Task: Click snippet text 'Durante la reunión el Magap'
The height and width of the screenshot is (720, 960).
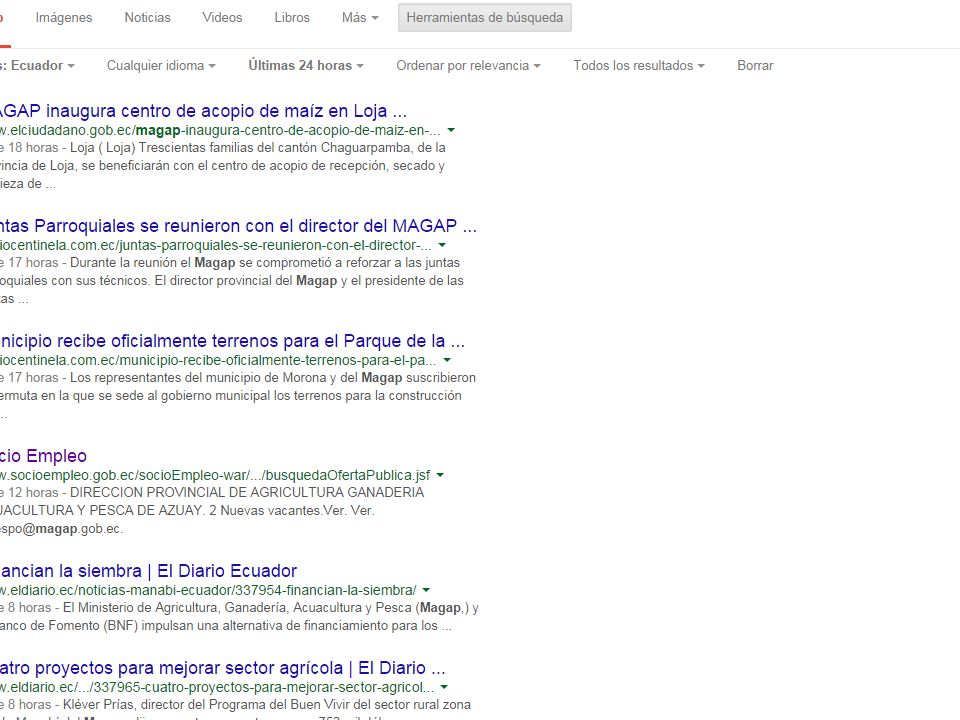Action: pos(152,263)
